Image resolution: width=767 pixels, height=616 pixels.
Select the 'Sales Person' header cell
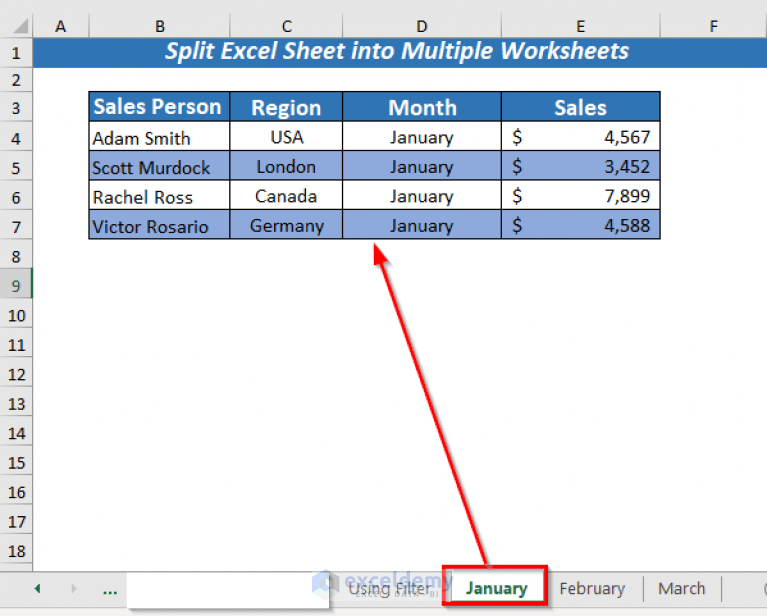pos(159,107)
